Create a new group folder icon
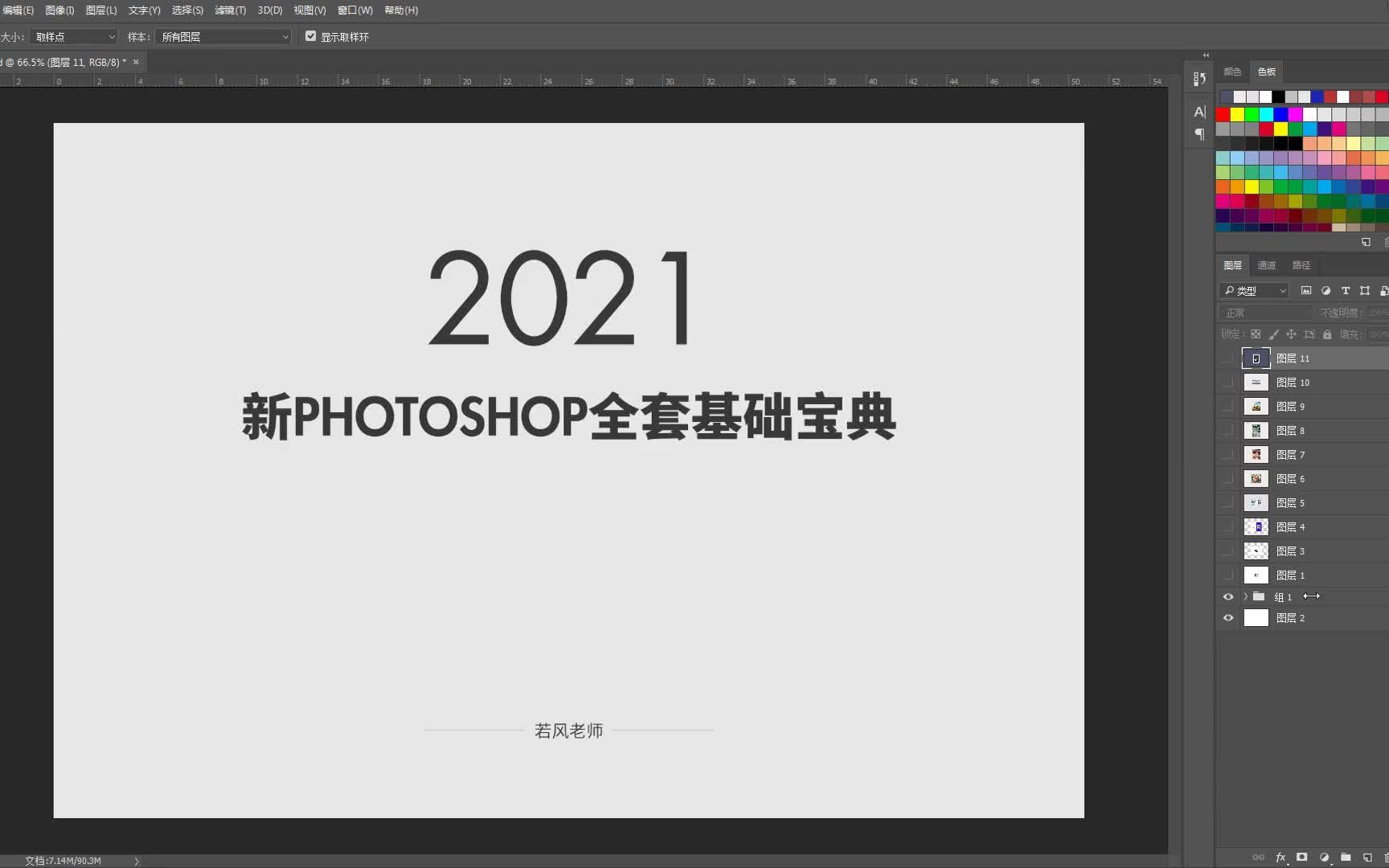The height and width of the screenshot is (868, 1389). [x=1346, y=858]
